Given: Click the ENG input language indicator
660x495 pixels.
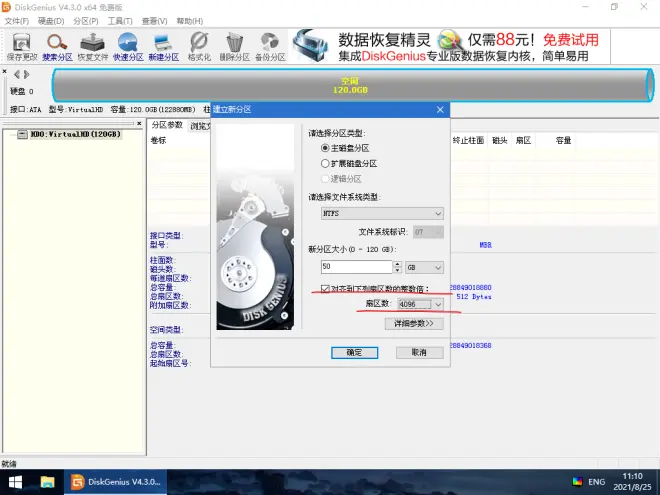Looking at the screenshot, I should [596, 482].
